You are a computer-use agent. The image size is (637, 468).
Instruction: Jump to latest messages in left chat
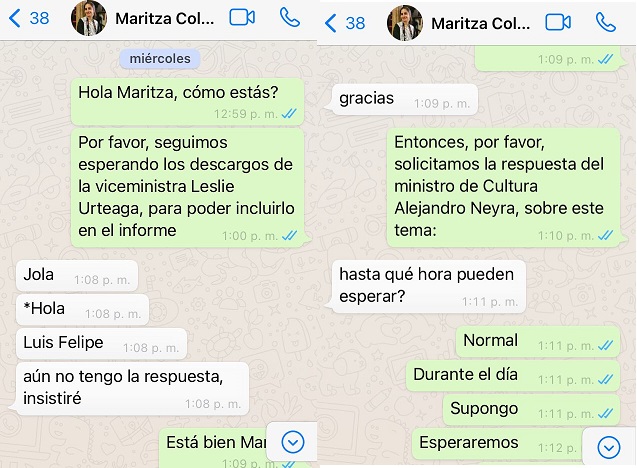coord(292,442)
